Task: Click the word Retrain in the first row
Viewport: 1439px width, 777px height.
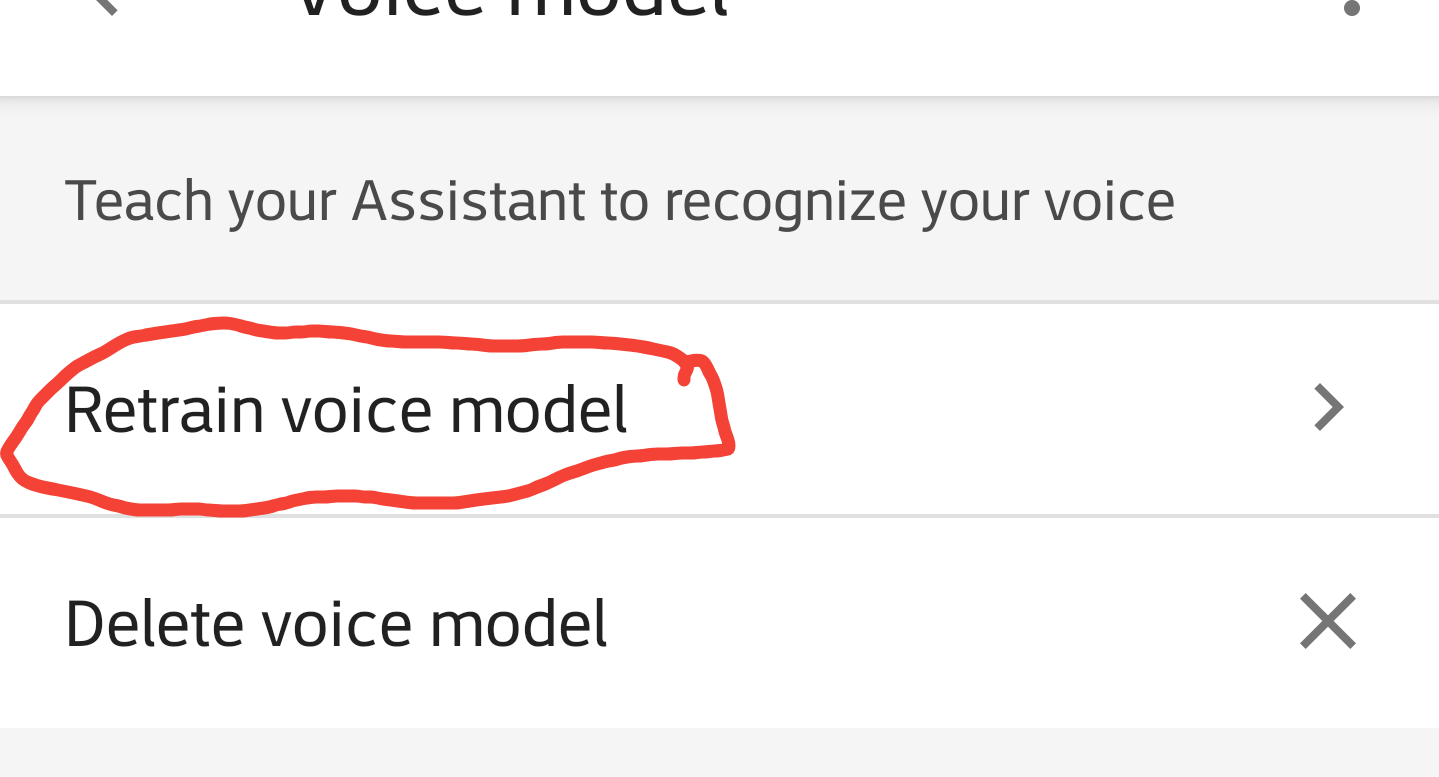Action: pos(164,410)
